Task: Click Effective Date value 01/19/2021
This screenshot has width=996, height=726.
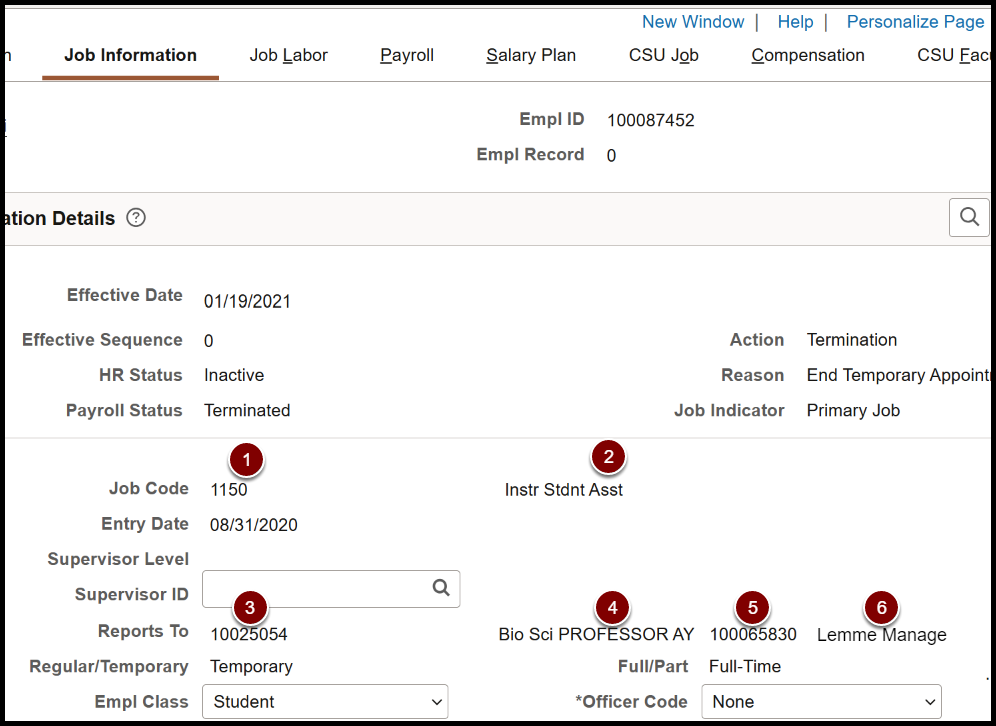Action: (247, 302)
